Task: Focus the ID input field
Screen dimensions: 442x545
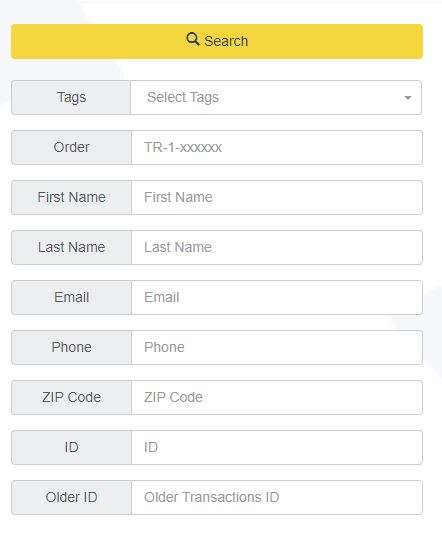Action: click(277, 448)
